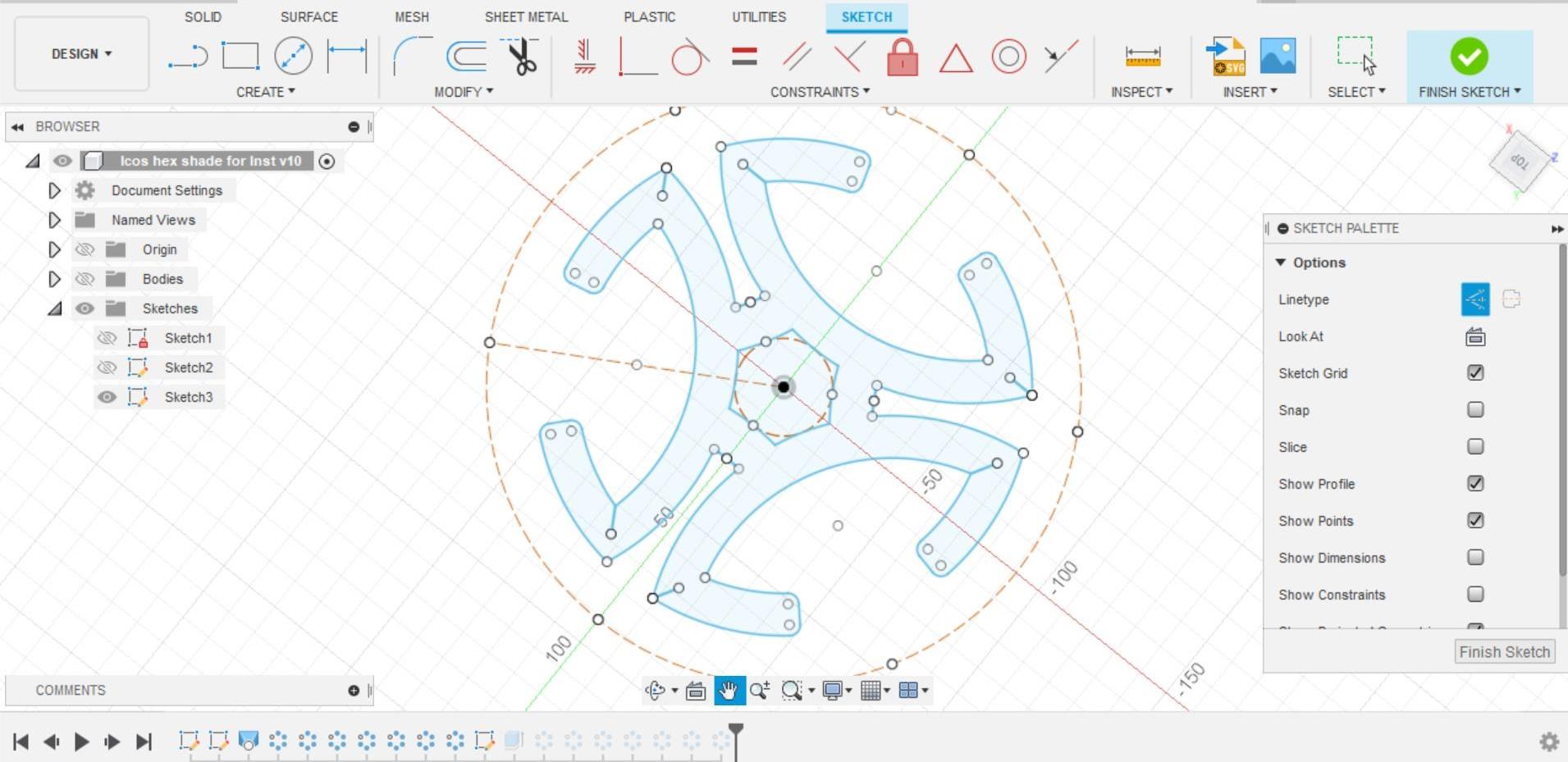The height and width of the screenshot is (762, 1568).
Task: Toggle visibility of Bodies folder
Action: point(85,279)
